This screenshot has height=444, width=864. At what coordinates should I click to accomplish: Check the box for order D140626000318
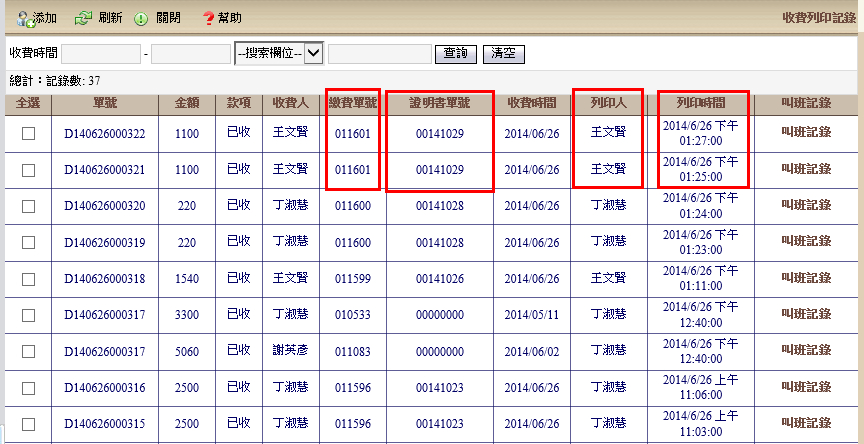pos(28,278)
